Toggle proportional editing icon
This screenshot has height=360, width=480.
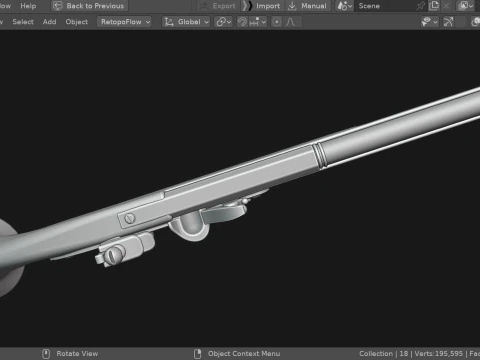[276, 22]
